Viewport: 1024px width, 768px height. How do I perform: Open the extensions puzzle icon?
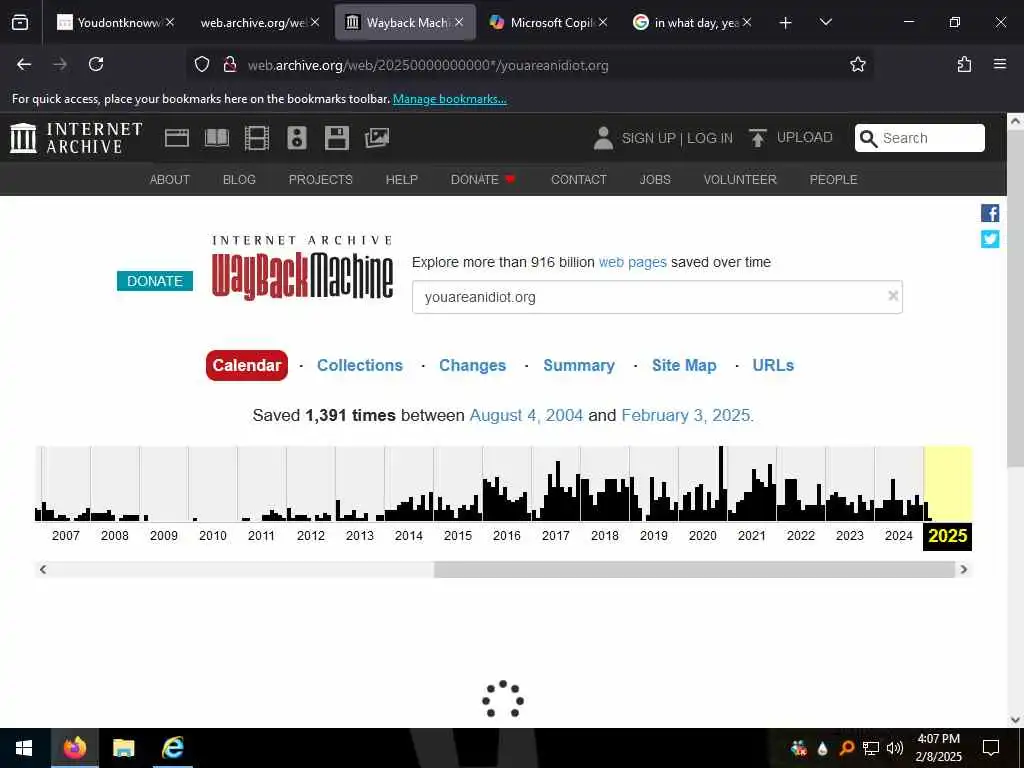(964, 64)
